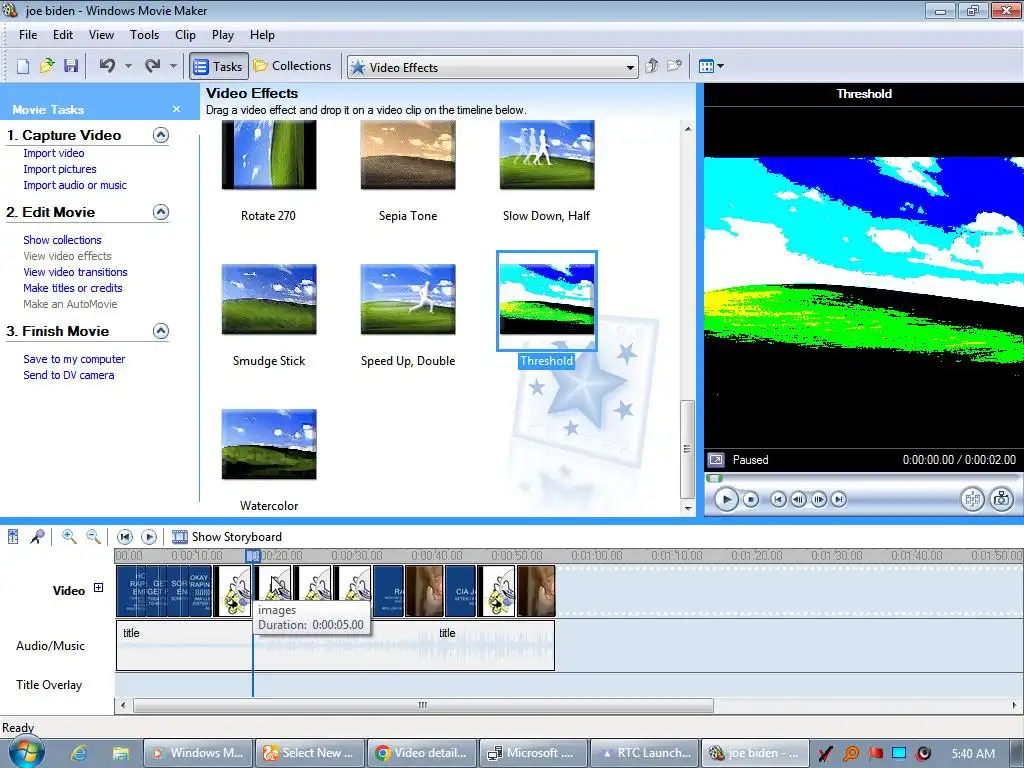The width and height of the screenshot is (1024, 768).
Task: Open the Help menu
Action: tap(262, 35)
